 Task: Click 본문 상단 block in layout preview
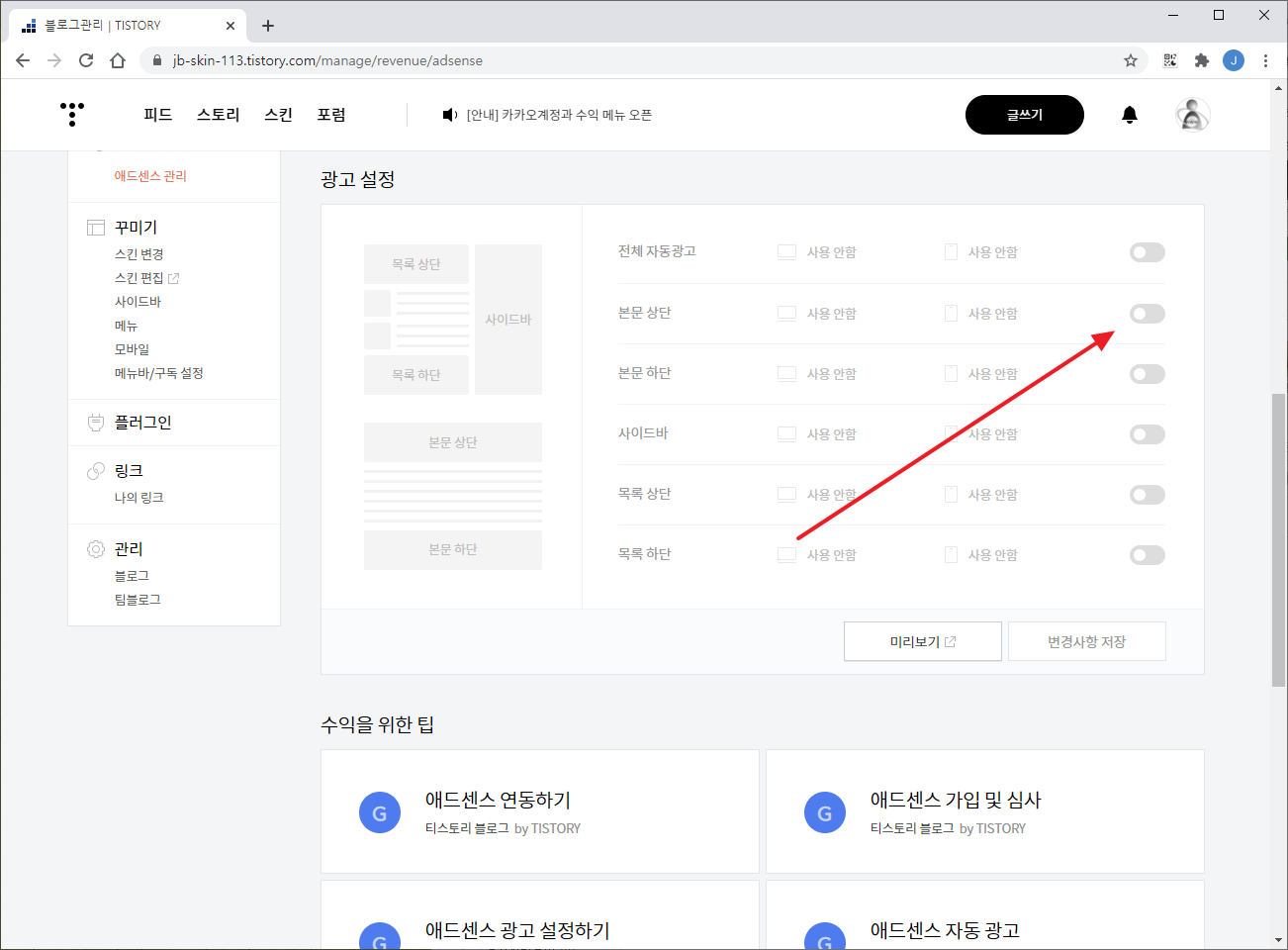coord(453,442)
